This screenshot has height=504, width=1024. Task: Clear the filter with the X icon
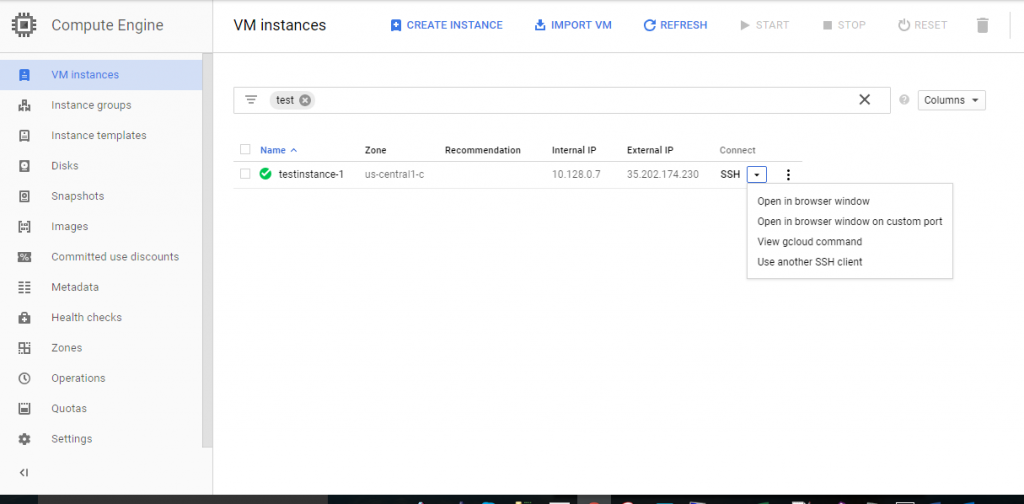coord(865,100)
